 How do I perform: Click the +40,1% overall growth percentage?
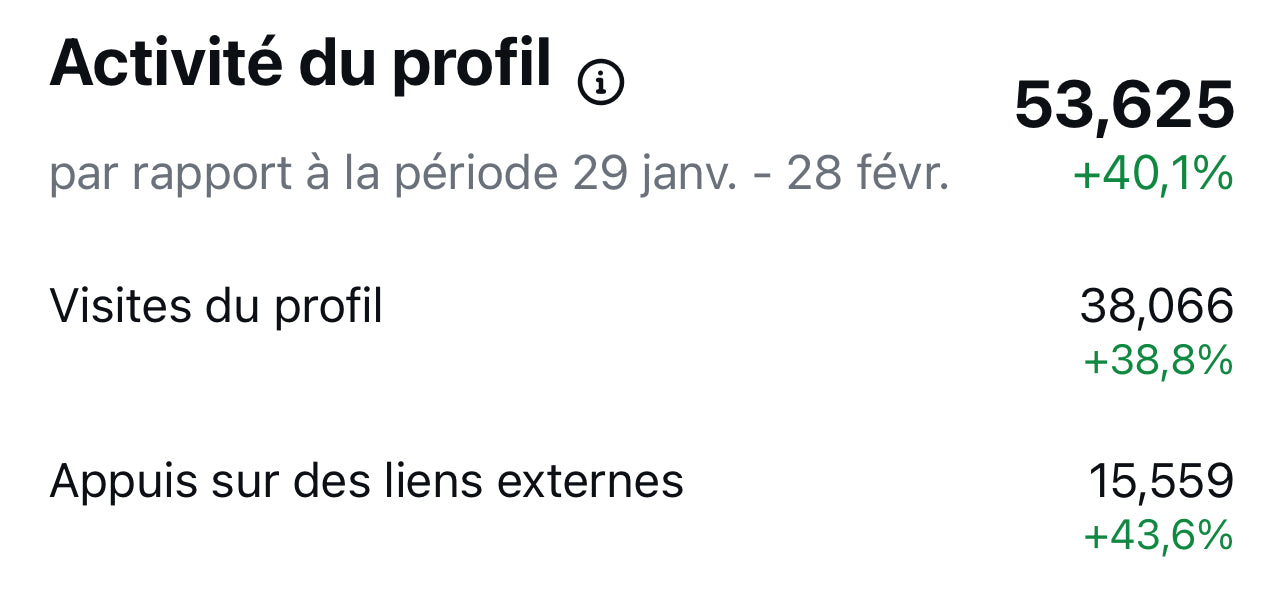pos(1153,175)
